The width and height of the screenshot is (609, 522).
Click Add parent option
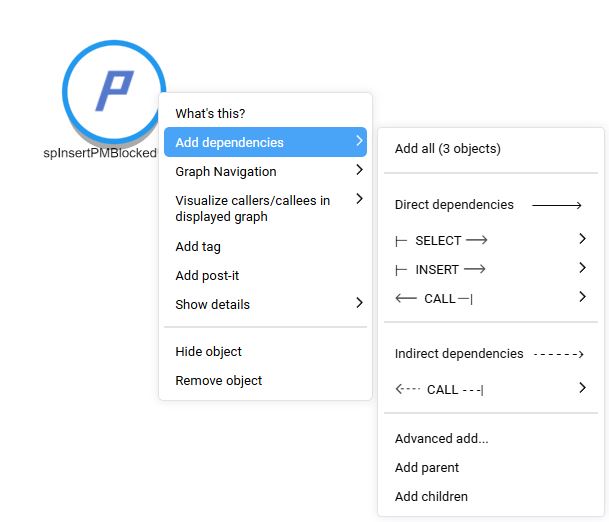pos(427,467)
